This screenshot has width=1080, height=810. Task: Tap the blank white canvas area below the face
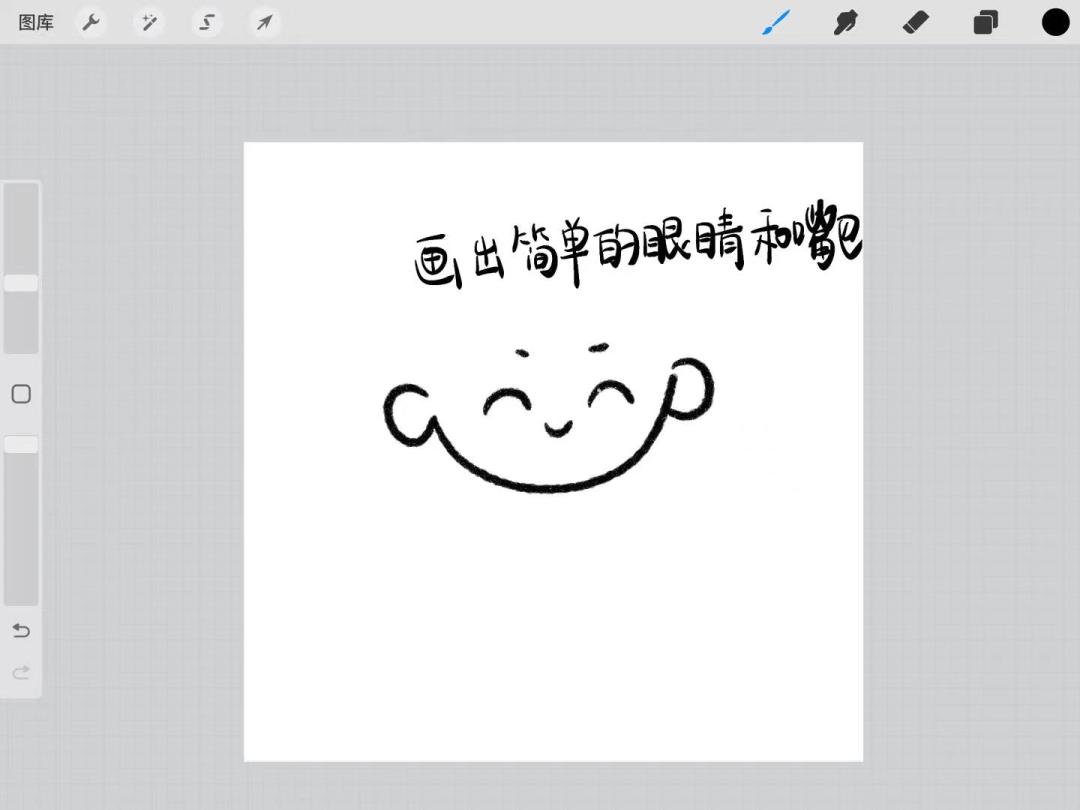pos(553,620)
